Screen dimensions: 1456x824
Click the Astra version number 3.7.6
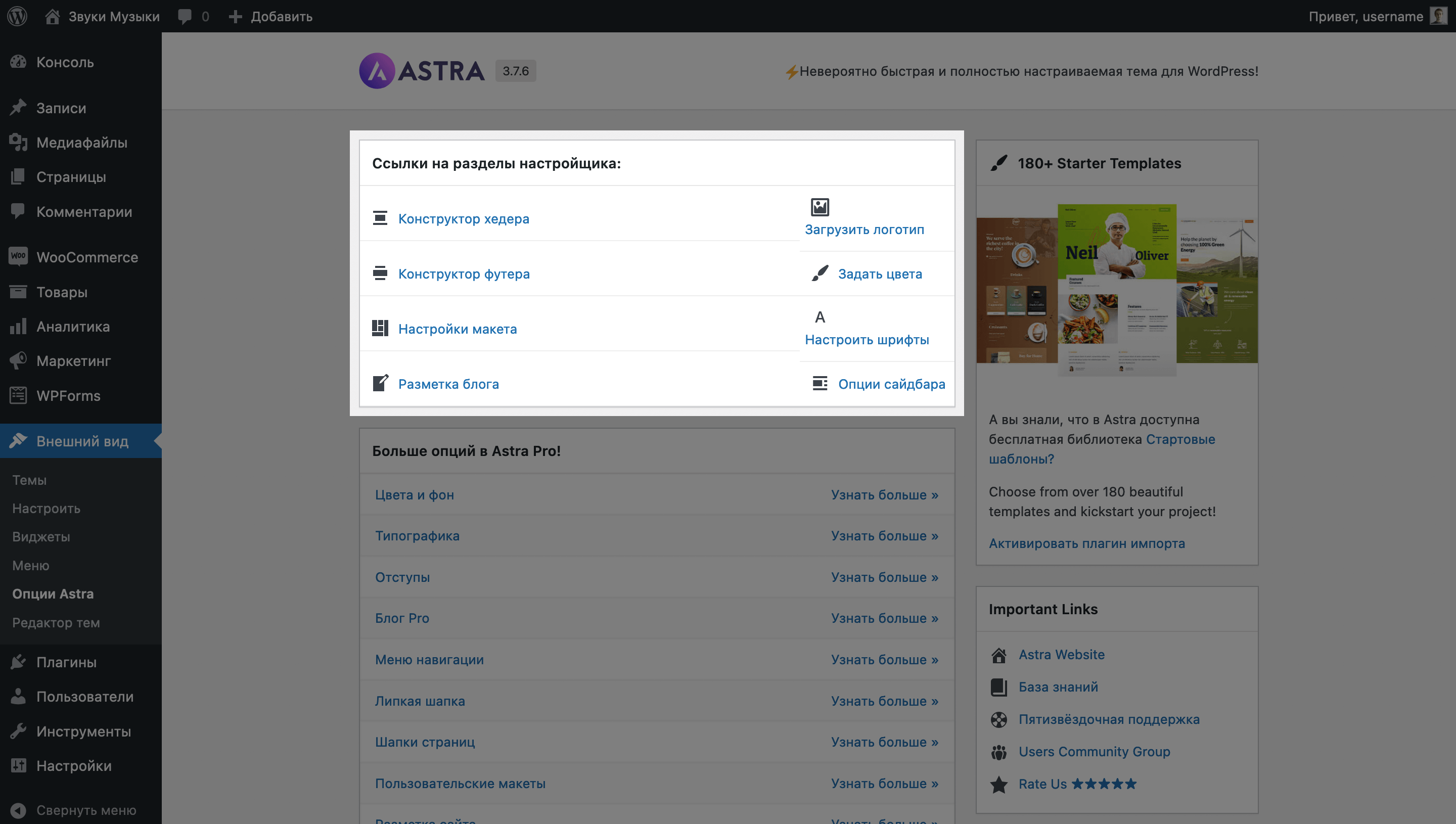coord(516,71)
